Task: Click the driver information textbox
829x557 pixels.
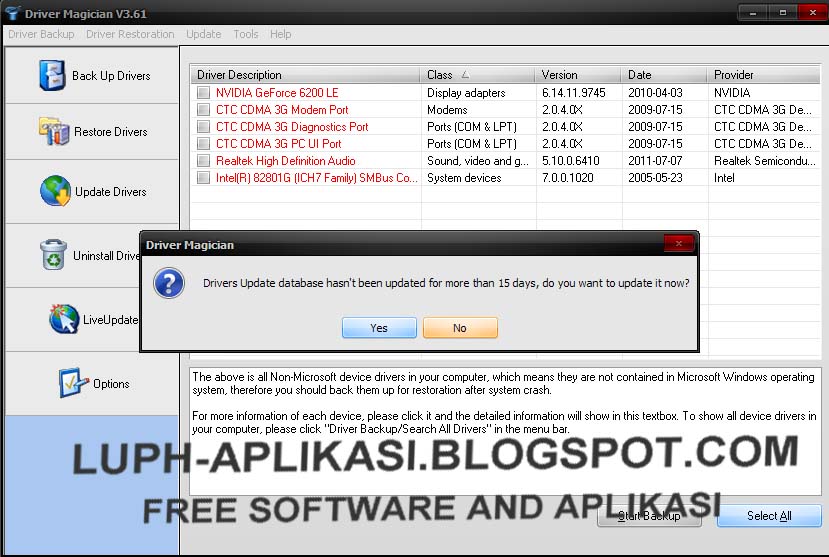Action: (505, 431)
